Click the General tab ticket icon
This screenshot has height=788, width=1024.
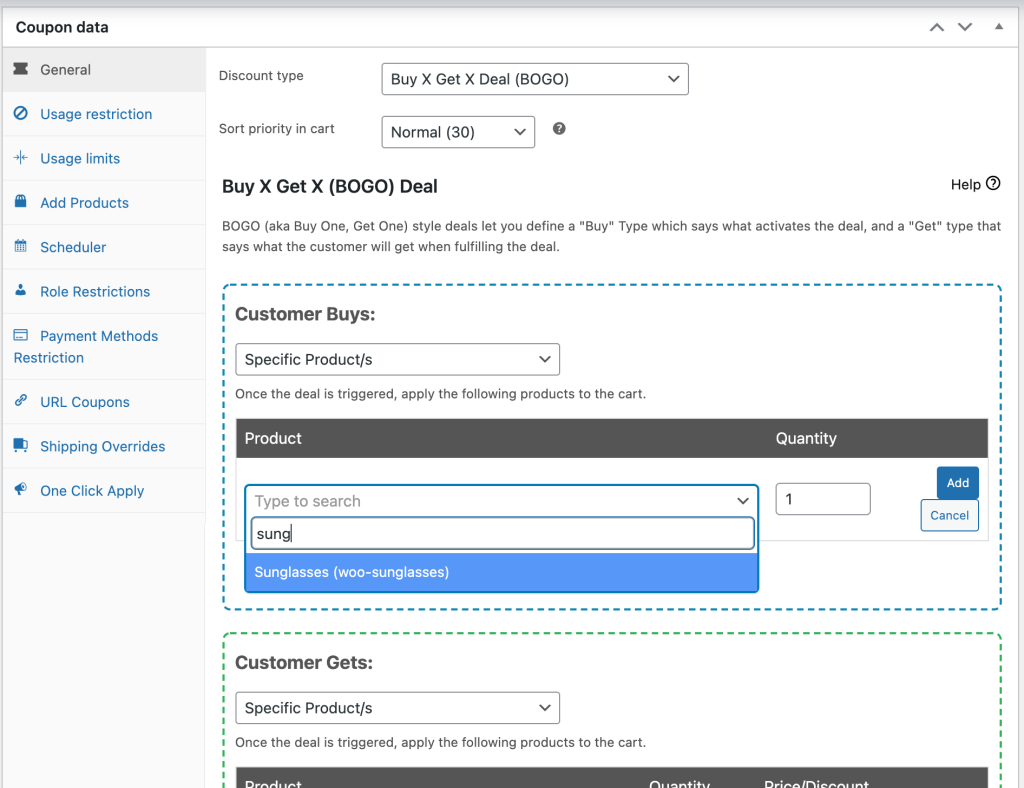tap(21, 69)
